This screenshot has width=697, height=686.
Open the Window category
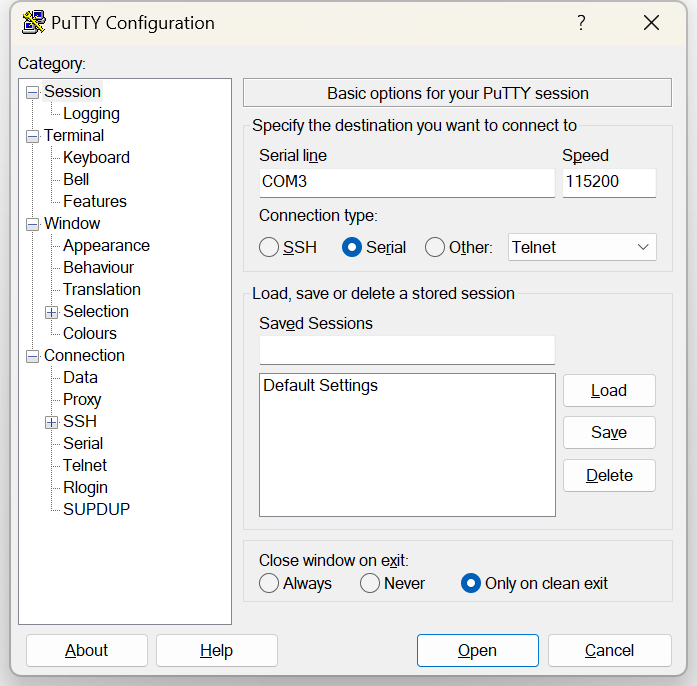(72, 224)
